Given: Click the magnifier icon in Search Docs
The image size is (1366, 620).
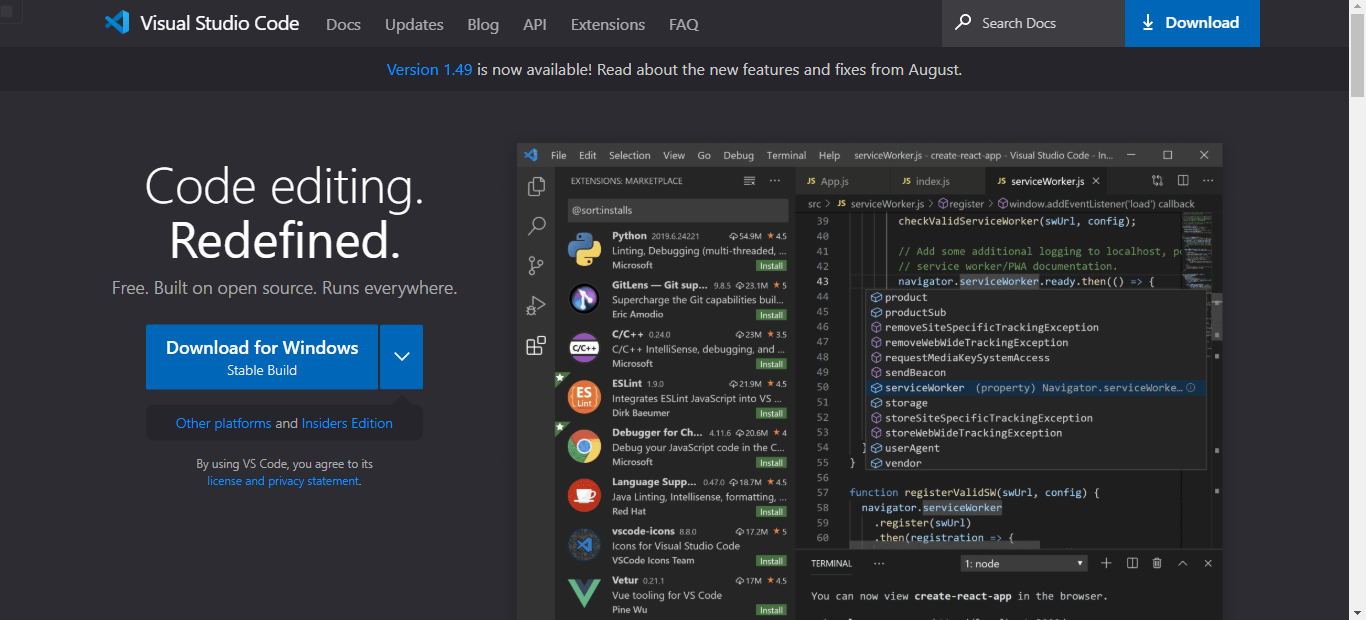Looking at the screenshot, I should [x=961, y=22].
